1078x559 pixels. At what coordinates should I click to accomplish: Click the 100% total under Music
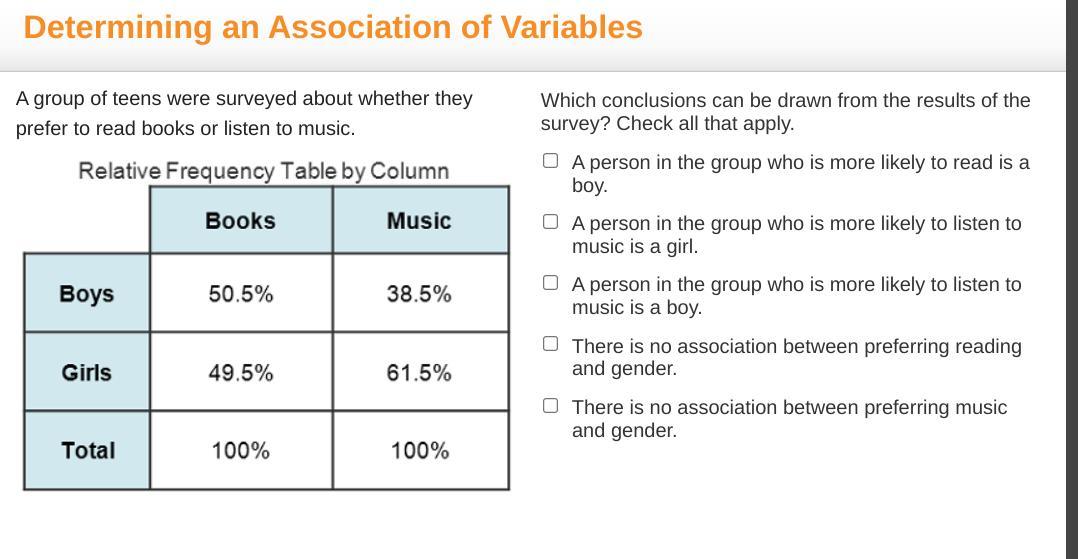pyautogui.click(x=419, y=450)
